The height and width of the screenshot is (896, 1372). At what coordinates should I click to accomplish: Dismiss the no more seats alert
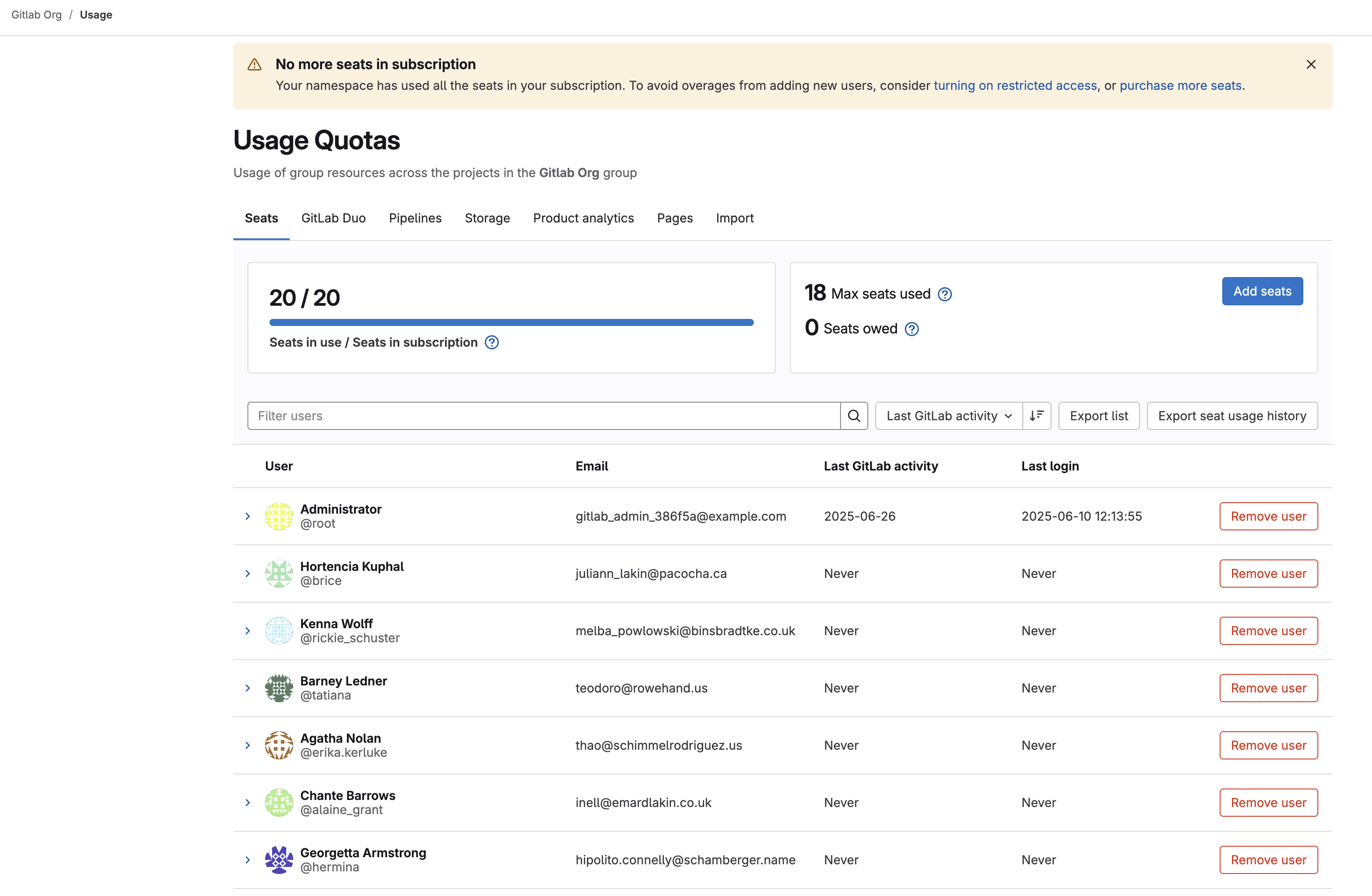[1310, 65]
